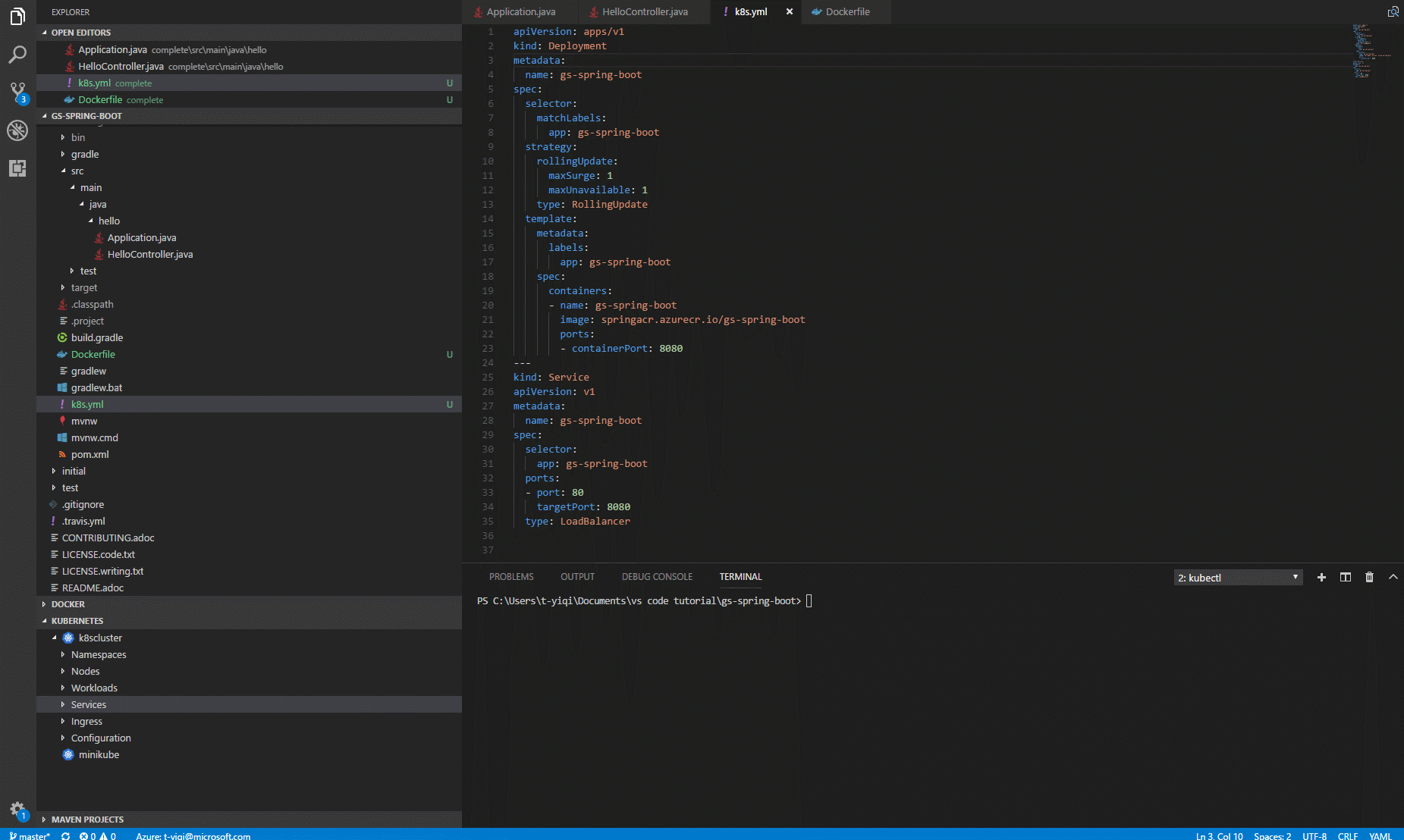Open the Extensions view icon
1404x840 pixels.
(17, 168)
